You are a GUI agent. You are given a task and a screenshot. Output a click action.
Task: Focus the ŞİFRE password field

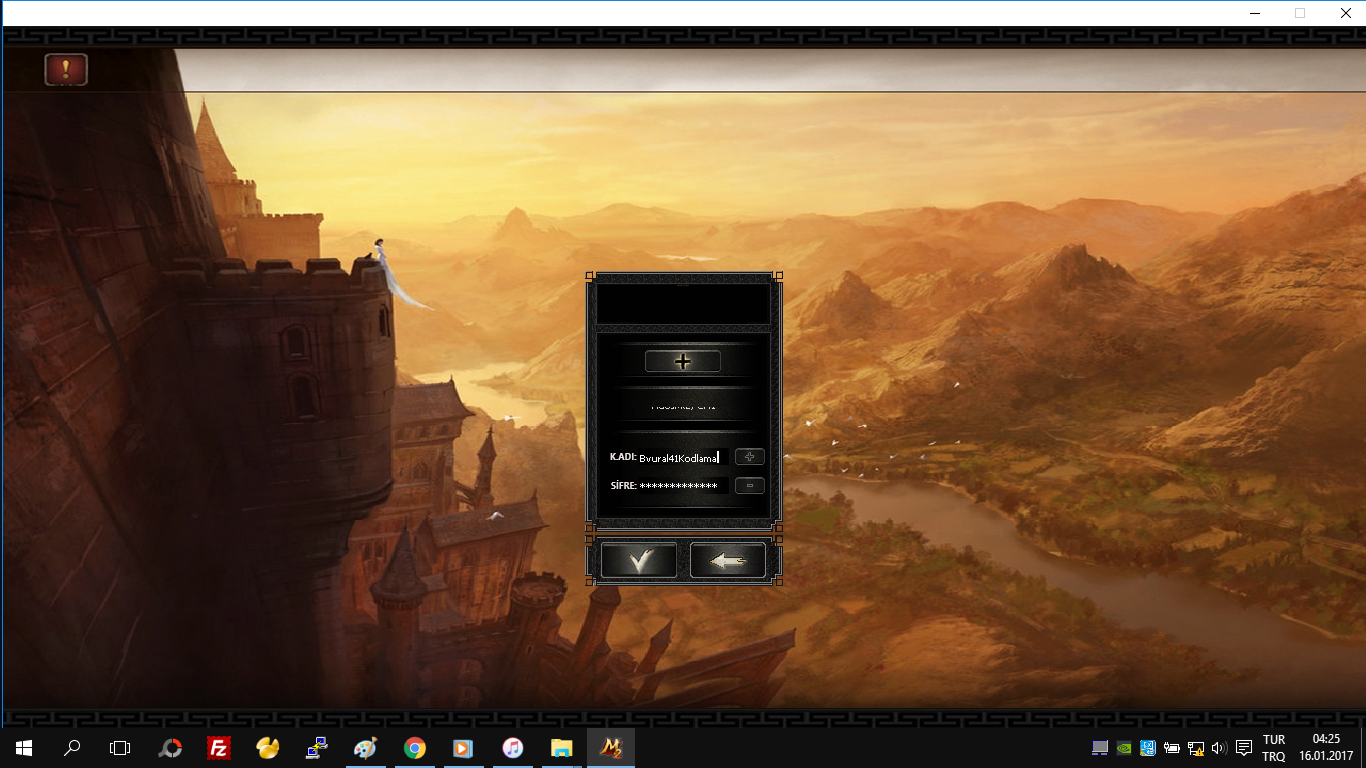(682, 486)
